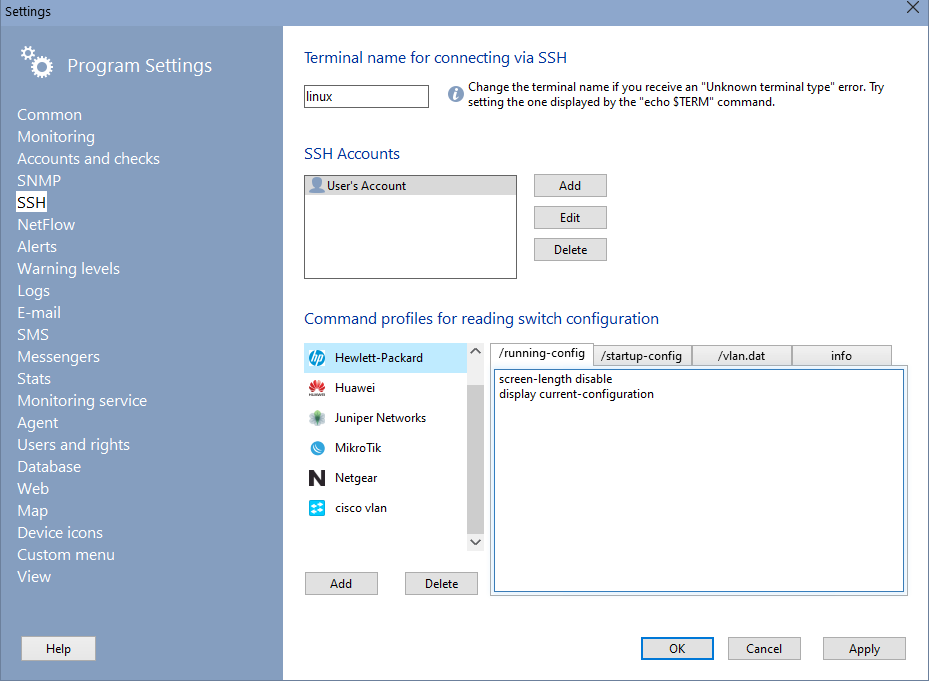This screenshot has width=929, height=681.
Task: Select the Hewlett-Packard vendor profile icon
Action: 316,357
